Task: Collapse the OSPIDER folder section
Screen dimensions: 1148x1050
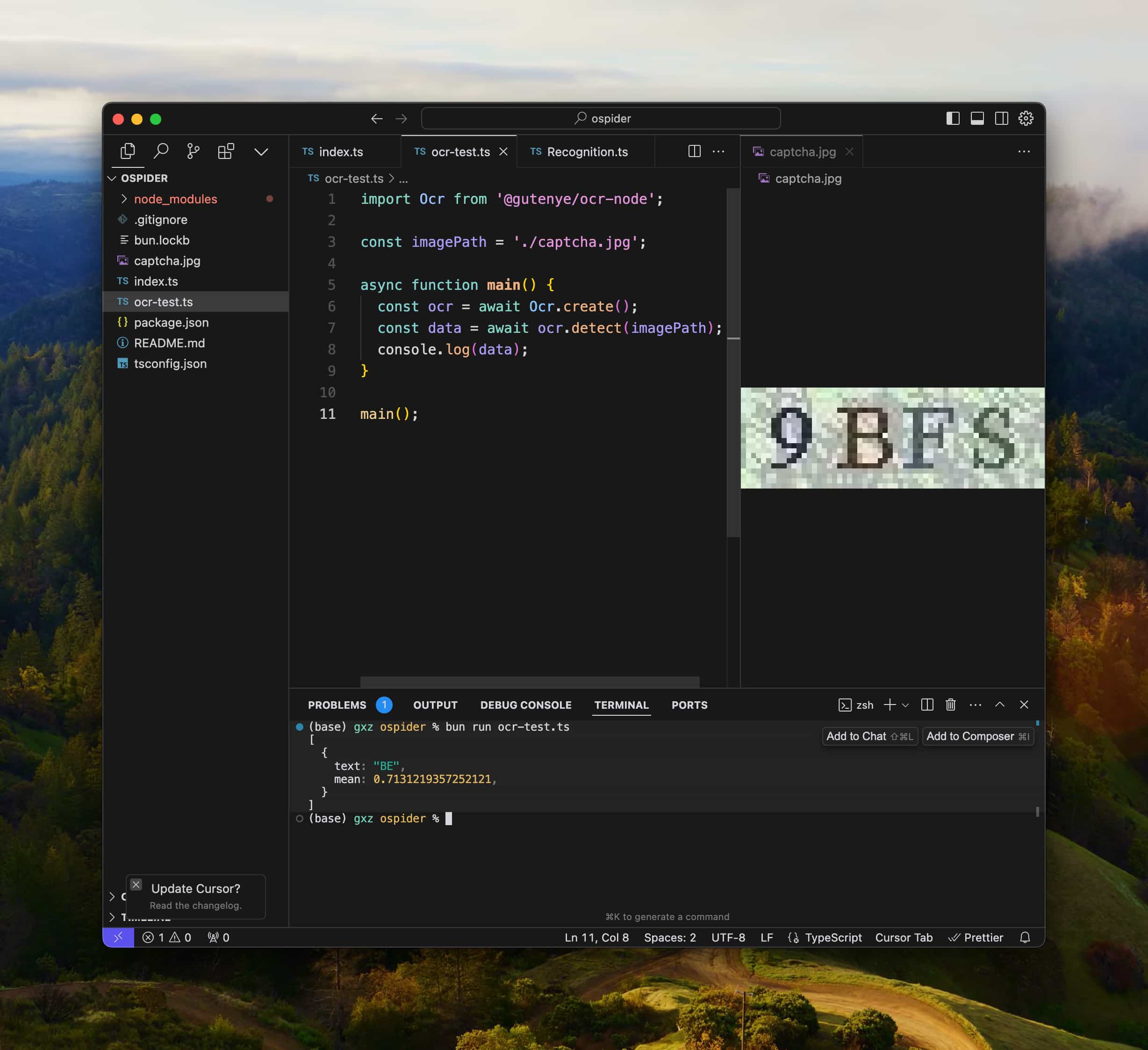Action: pyautogui.click(x=112, y=178)
